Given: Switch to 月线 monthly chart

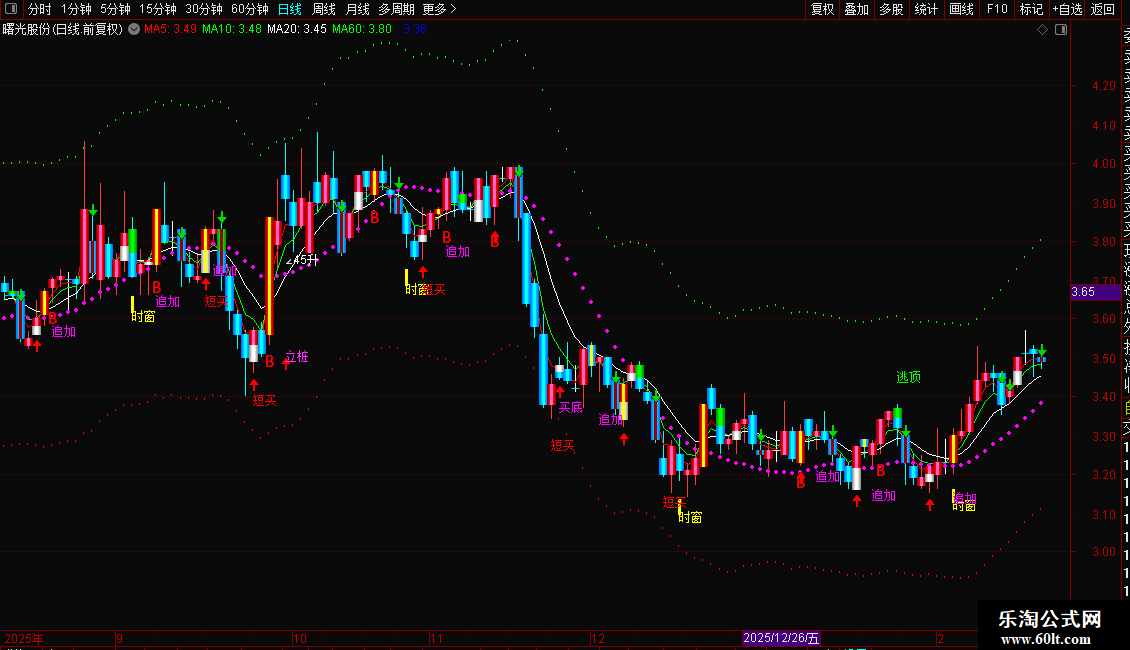Looking at the screenshot, I should pos(357,9).
